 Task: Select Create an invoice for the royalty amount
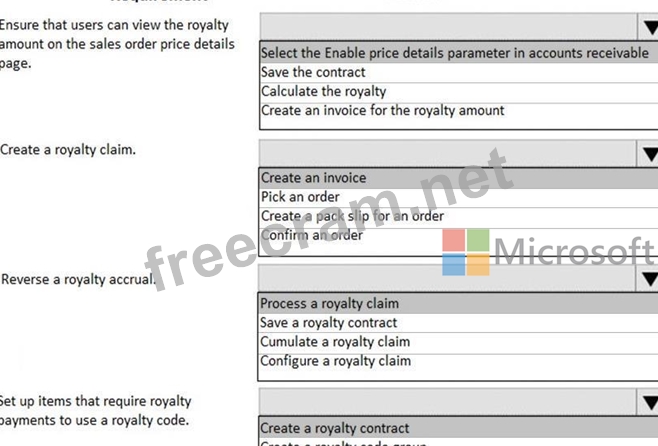click(x=382, y=110)
